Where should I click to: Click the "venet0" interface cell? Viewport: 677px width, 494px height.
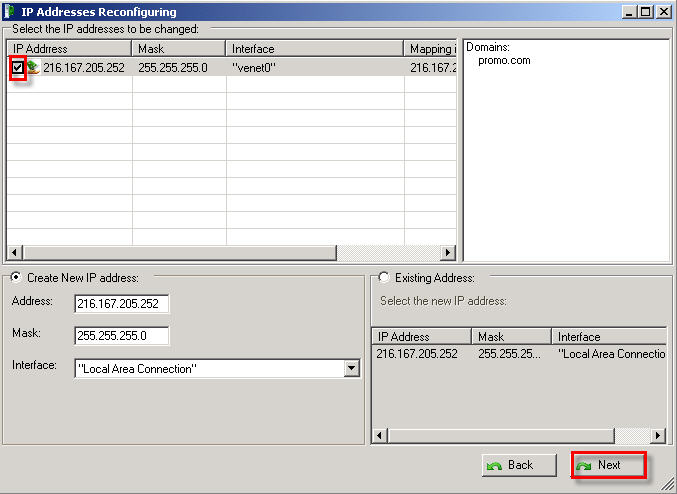pyautogui.click(x=253, y=68)
